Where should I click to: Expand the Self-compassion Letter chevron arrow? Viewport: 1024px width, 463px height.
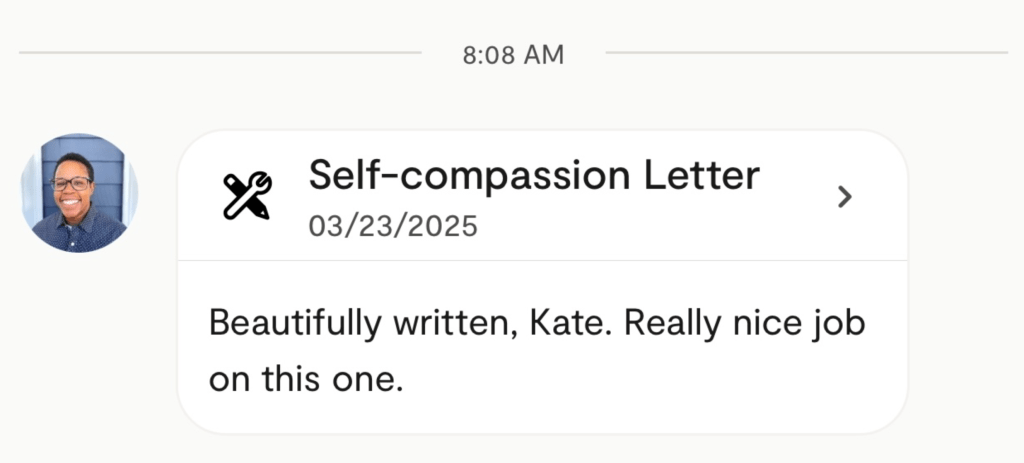tap(845, 197)
